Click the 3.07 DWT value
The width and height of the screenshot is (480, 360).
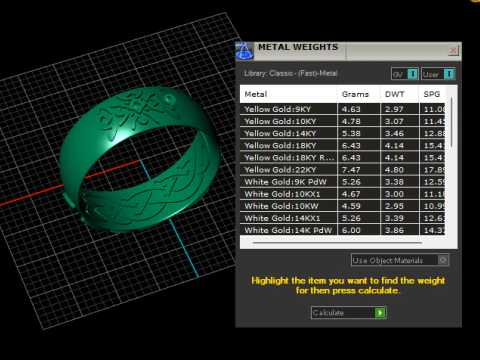pyautogui.click(x=394, y=121)
